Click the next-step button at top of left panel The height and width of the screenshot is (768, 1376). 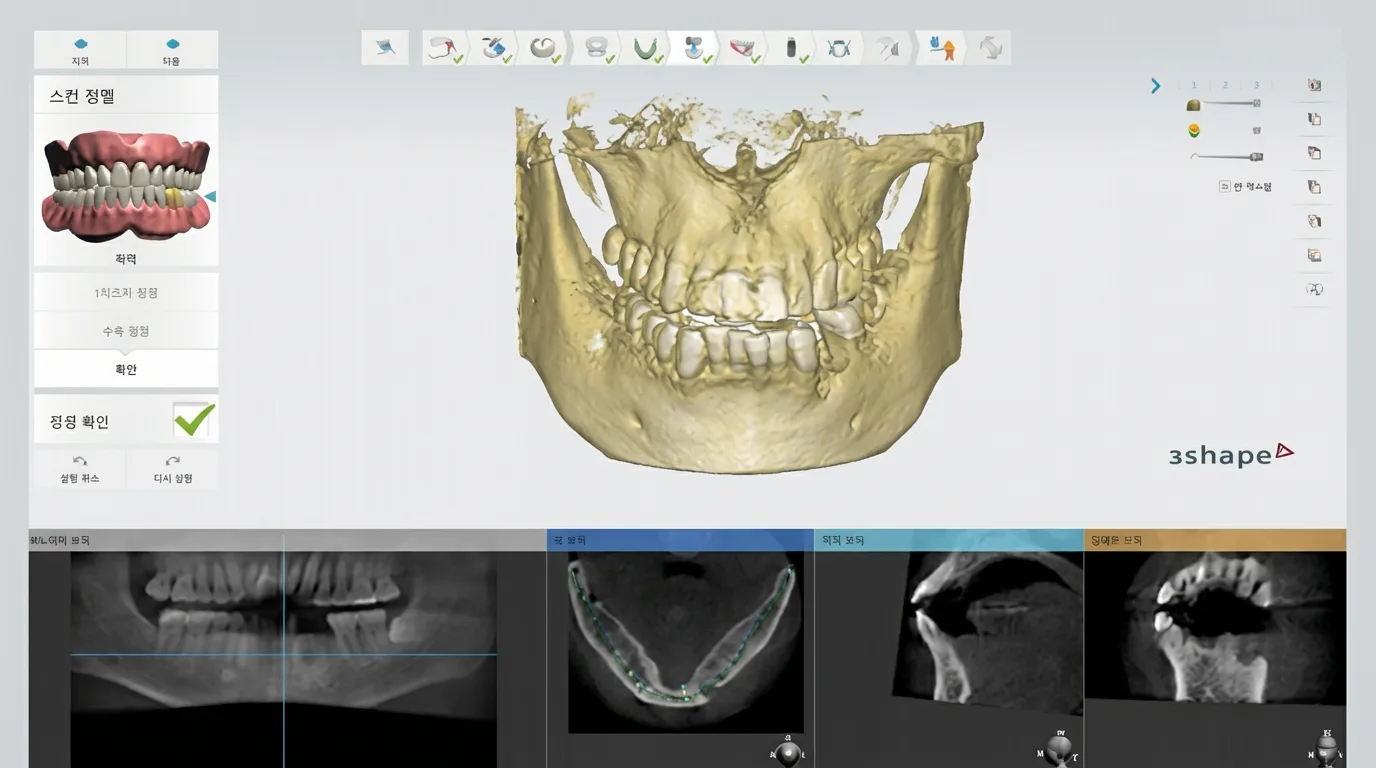(x=172, y=50)
